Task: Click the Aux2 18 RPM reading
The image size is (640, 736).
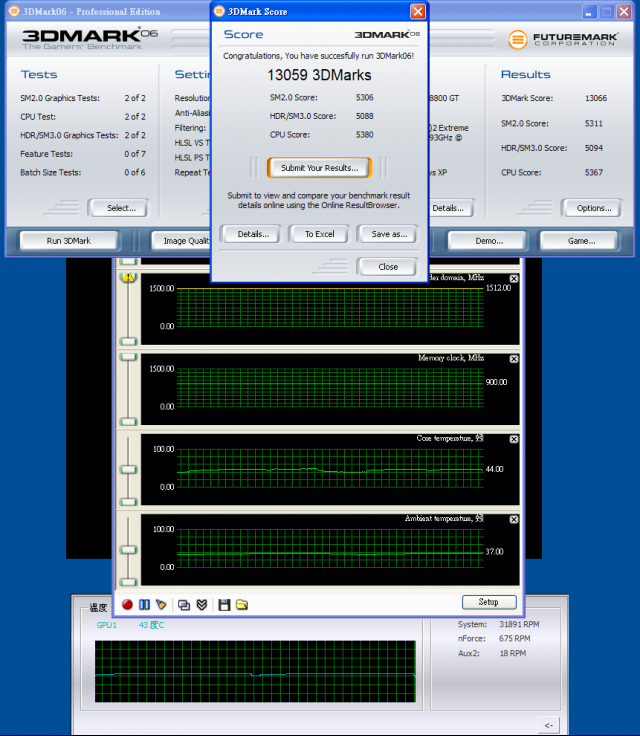Action: (492, 653)
